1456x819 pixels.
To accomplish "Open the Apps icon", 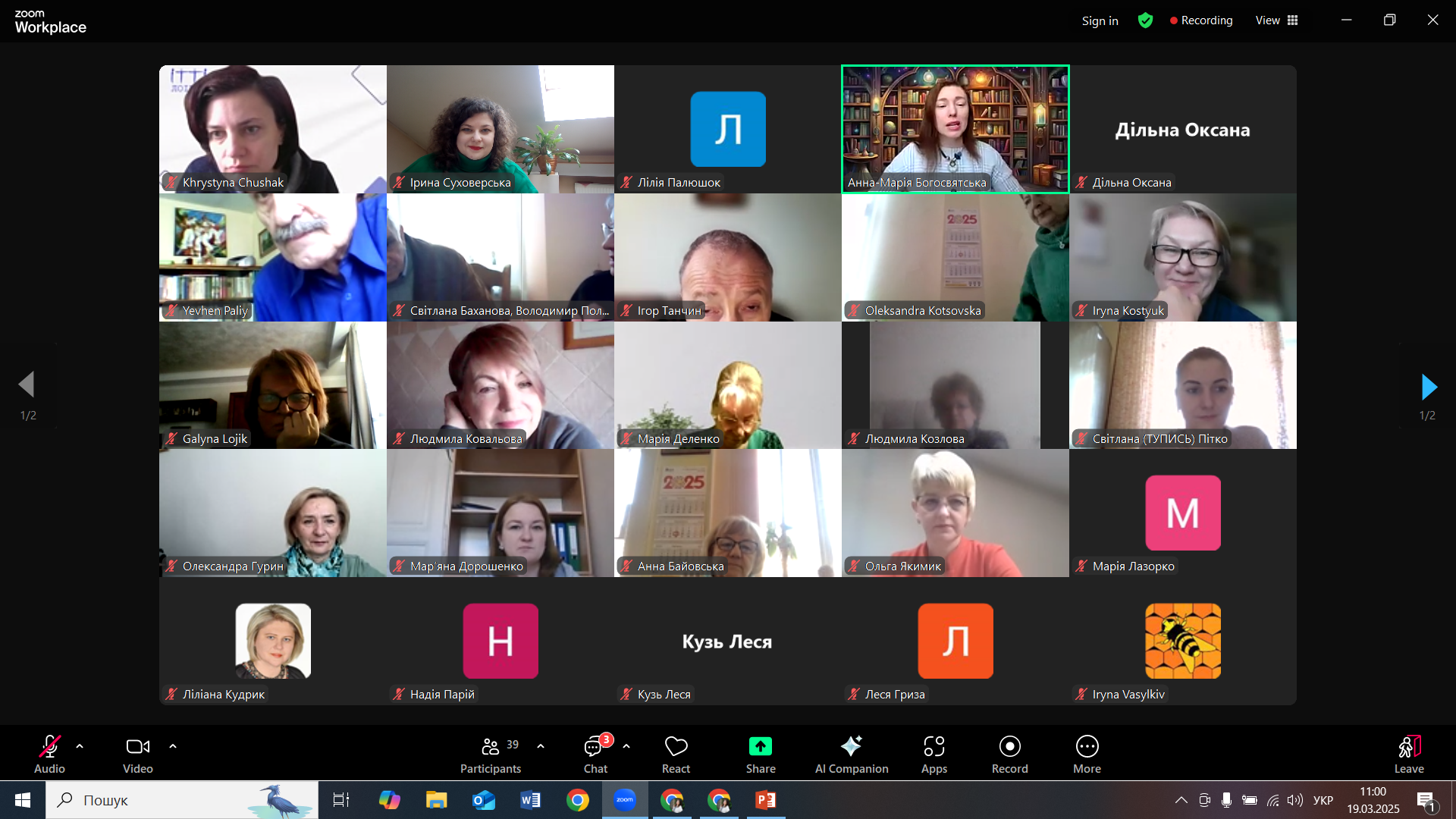I will coord(934,747).
